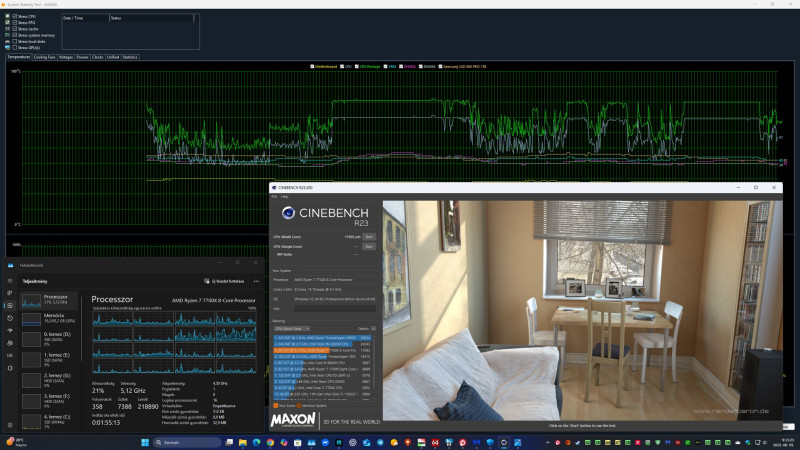The width and height of the screenshot is (800, 450).
Task: Switch to Clocks tab
Action: (x=97, y=57)
